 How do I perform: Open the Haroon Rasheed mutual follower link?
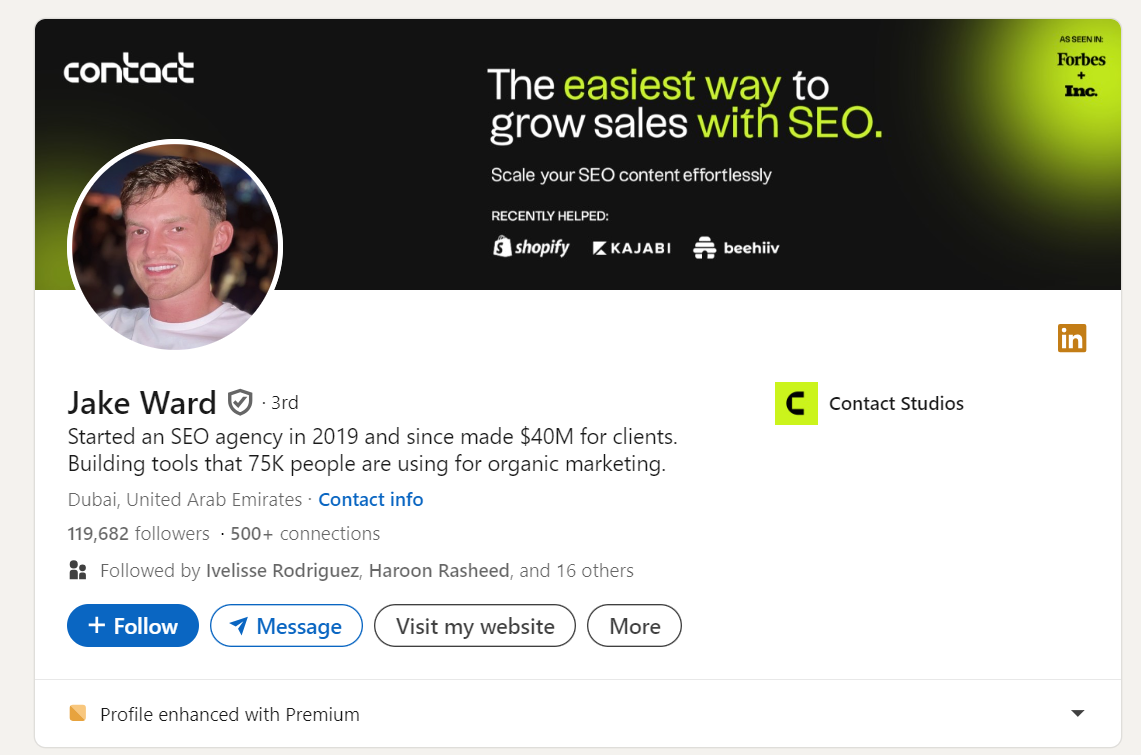pyautogui.click(x=440, y=571)
